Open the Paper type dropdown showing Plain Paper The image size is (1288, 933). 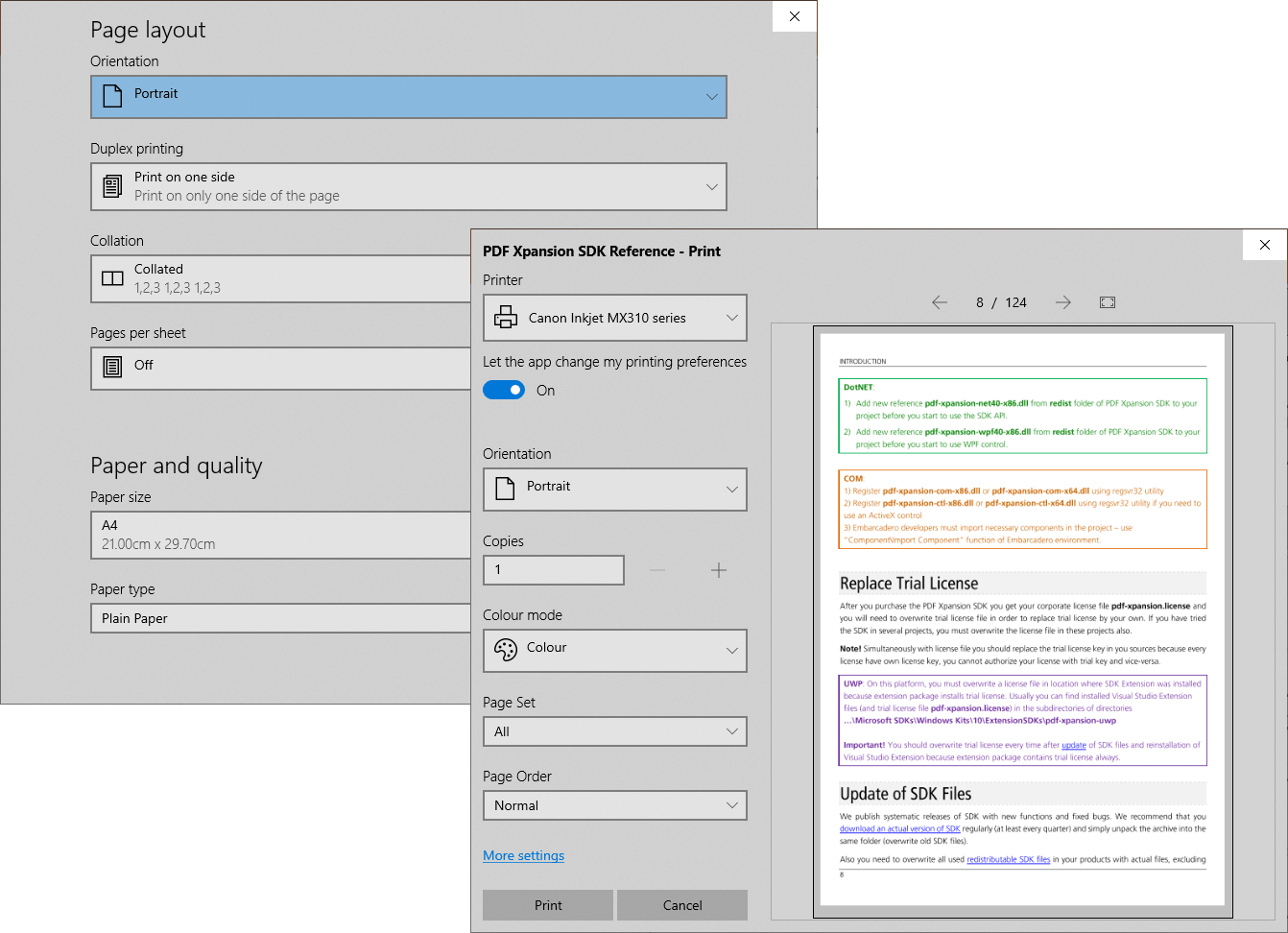[x=280, y=617]
